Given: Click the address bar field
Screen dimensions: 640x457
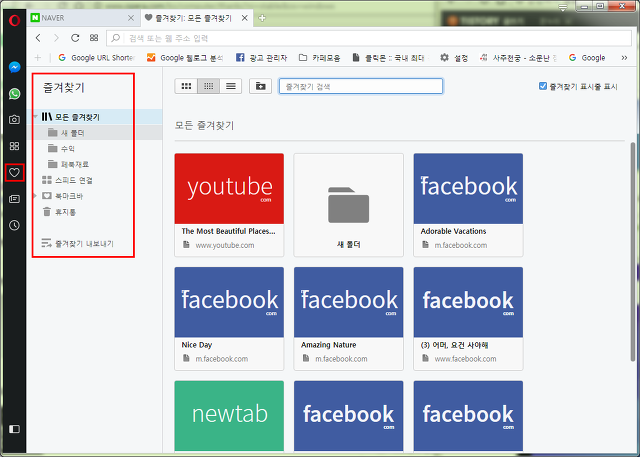Looking at the screenshot, I should tap(369, 38).
